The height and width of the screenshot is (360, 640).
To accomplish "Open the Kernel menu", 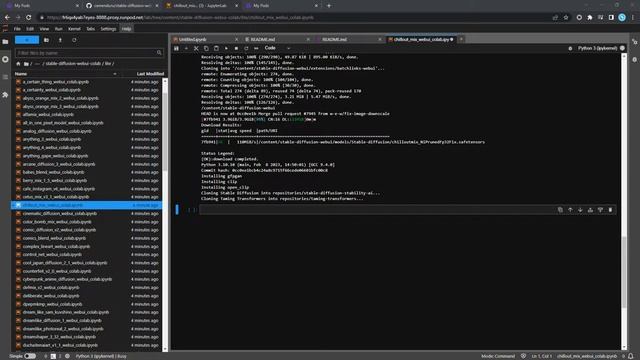I will [x=74, y=29].
